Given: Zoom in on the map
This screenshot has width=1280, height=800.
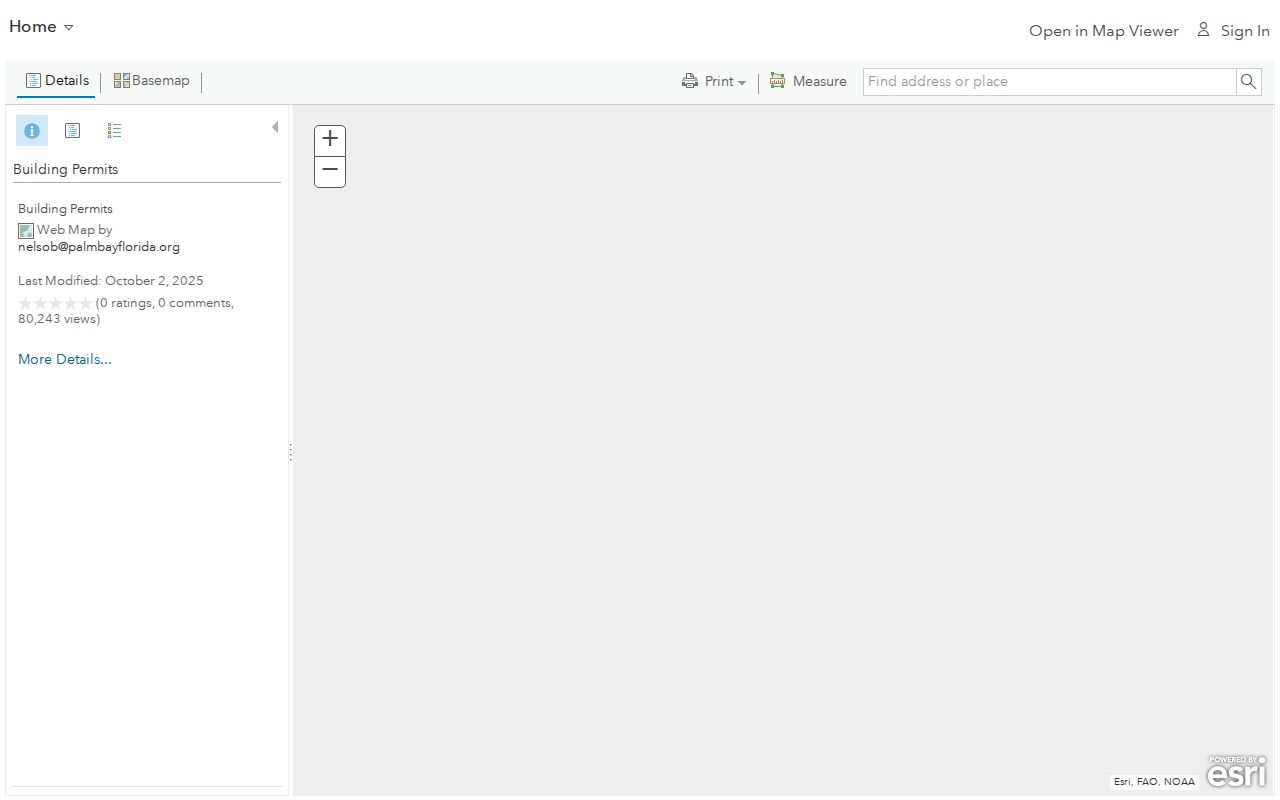Looking at the screenshot, I should coord(330,141).
